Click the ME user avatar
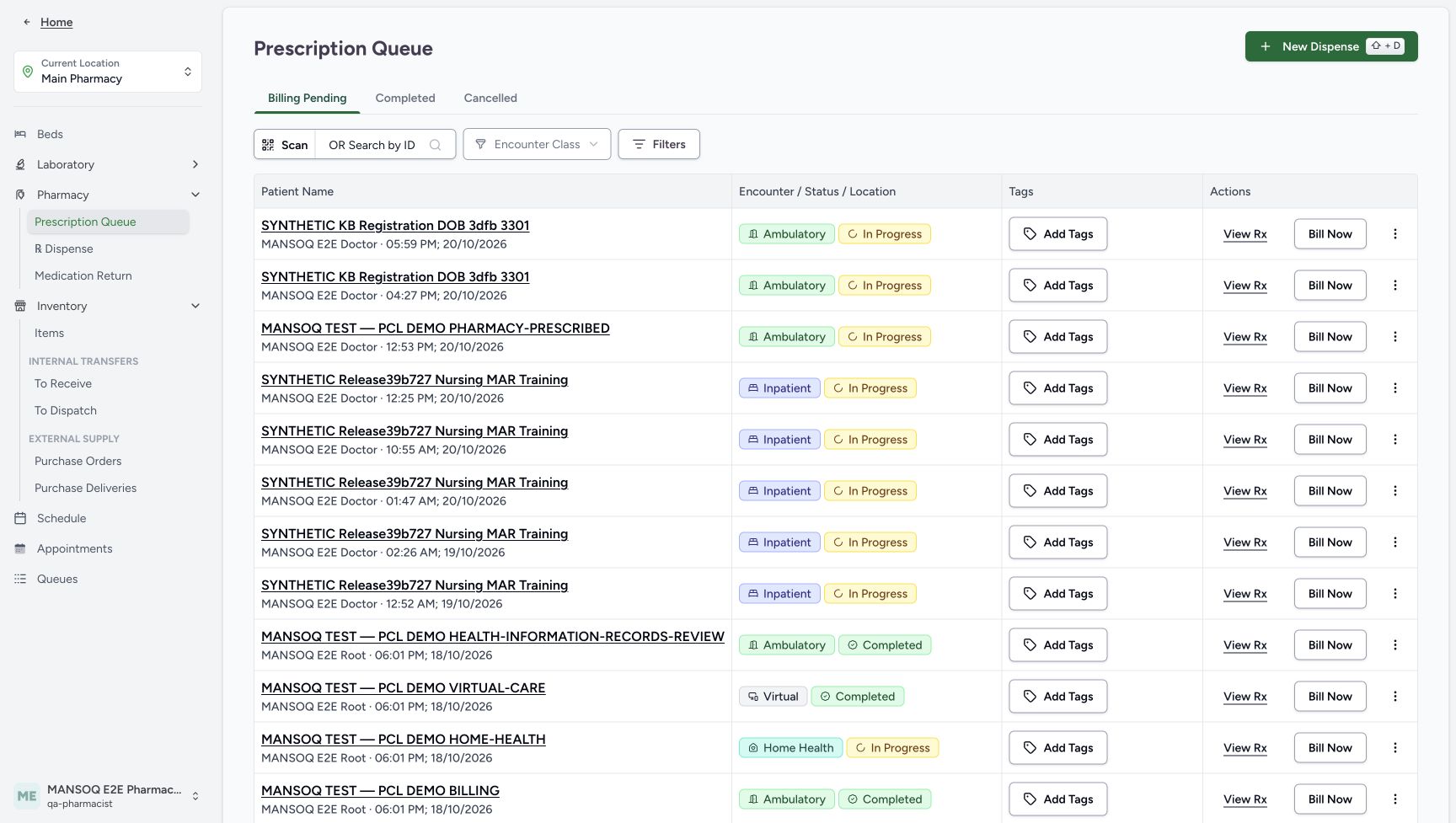The width and height of the screenshot is (1456, 823). pos(27,796)
